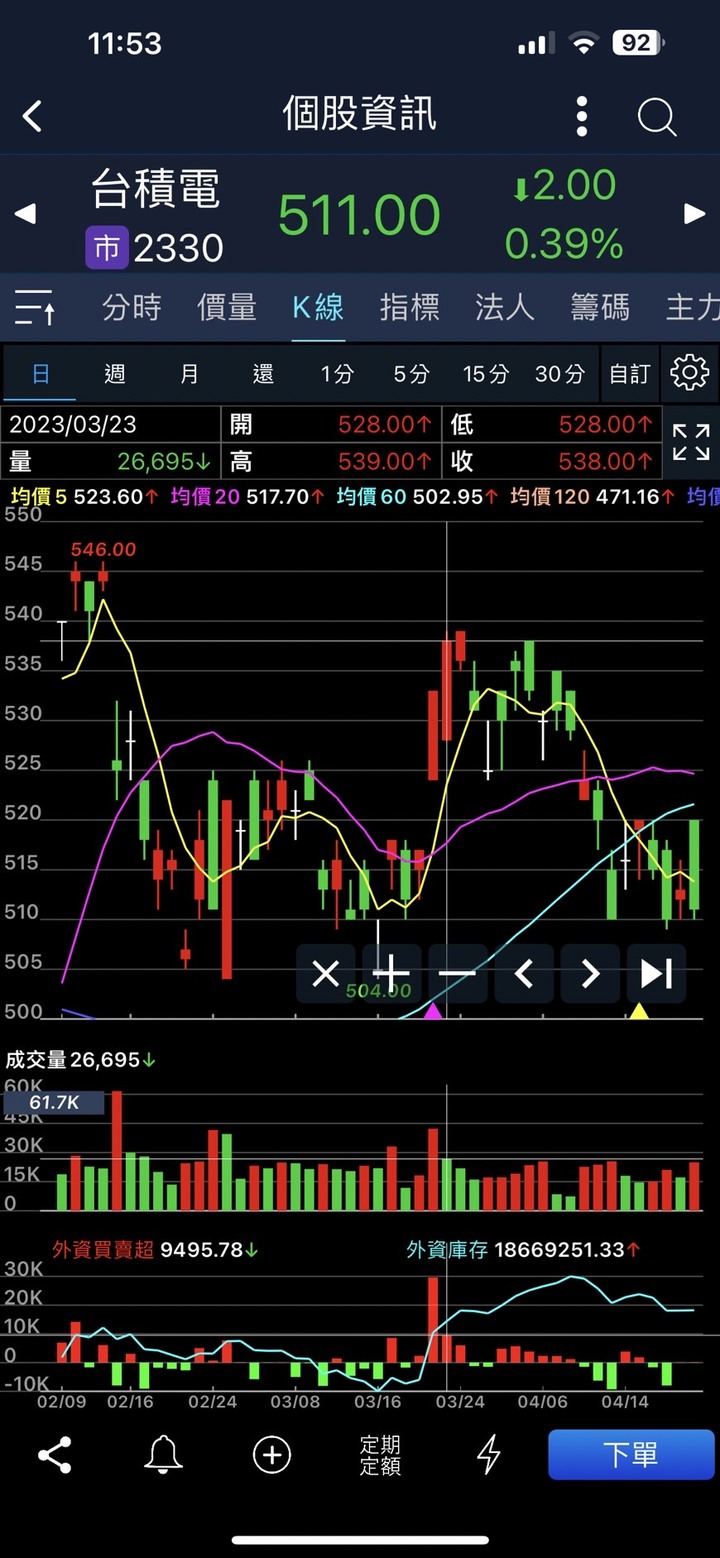Tap the 511.00 current price
Image resolution: width=720 pixels, height=1558 pixels.
click(x=359, y=215)
